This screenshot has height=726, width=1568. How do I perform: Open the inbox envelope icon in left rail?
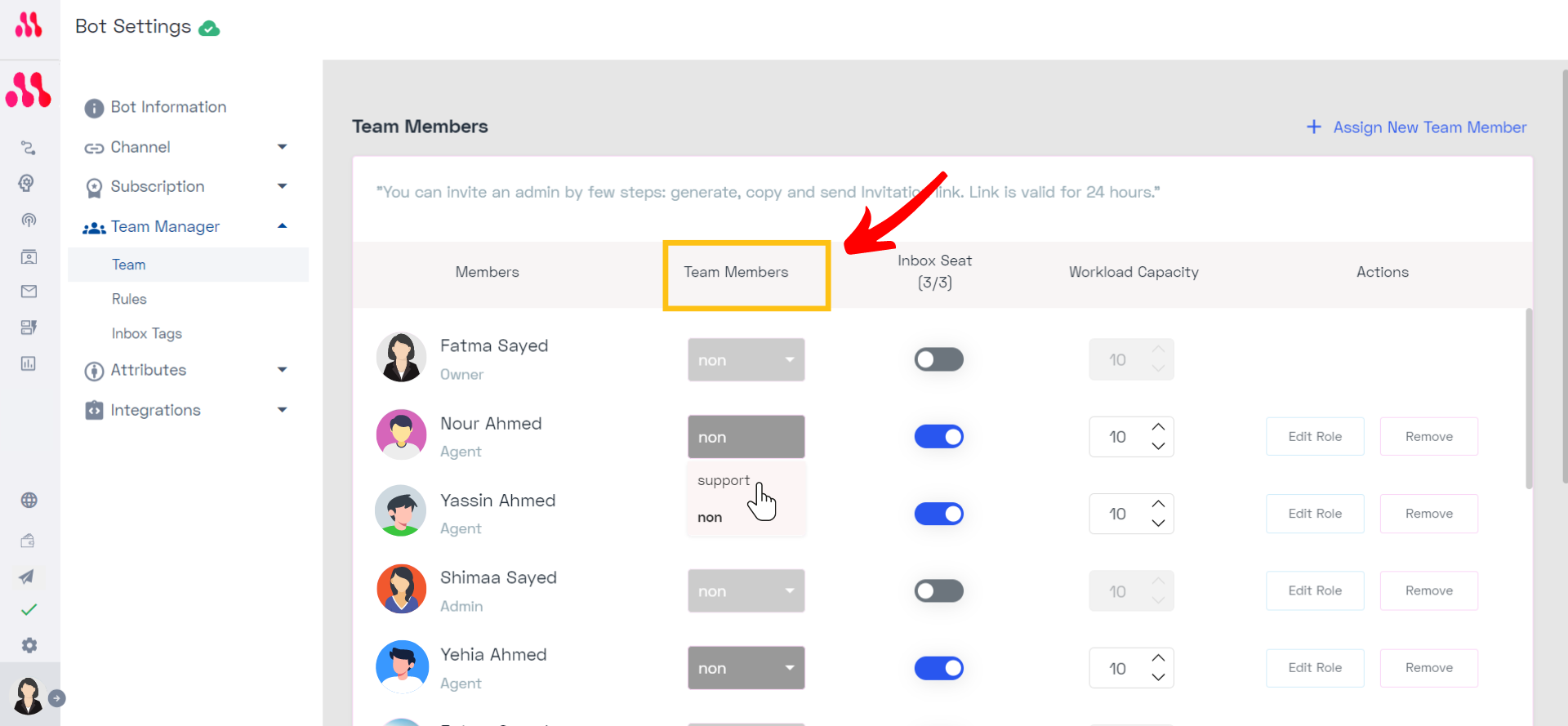pyautogui.click(x=29, y=292)
